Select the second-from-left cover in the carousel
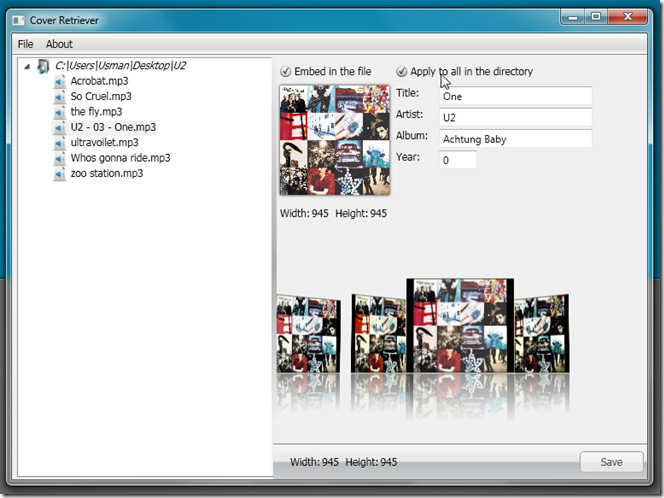The width and height of the screenshot is (664, 498). (378, 334)
